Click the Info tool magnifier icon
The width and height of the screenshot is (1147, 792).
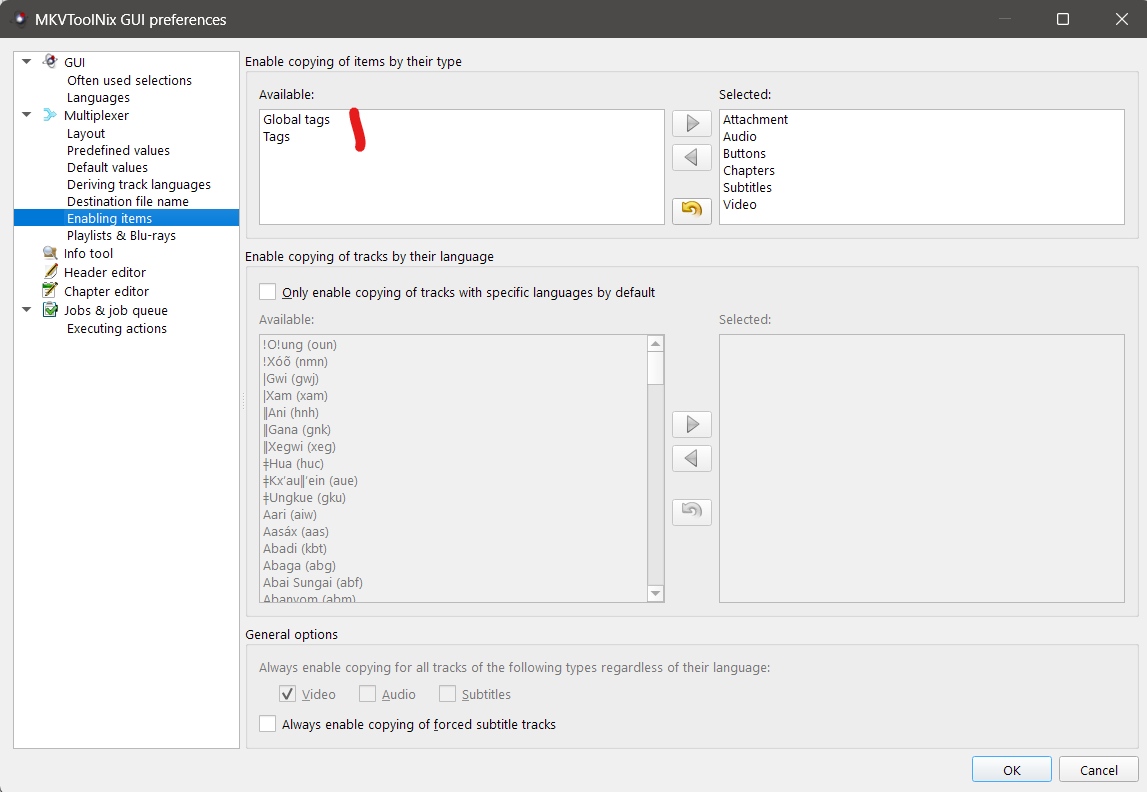tap(50, 253)
